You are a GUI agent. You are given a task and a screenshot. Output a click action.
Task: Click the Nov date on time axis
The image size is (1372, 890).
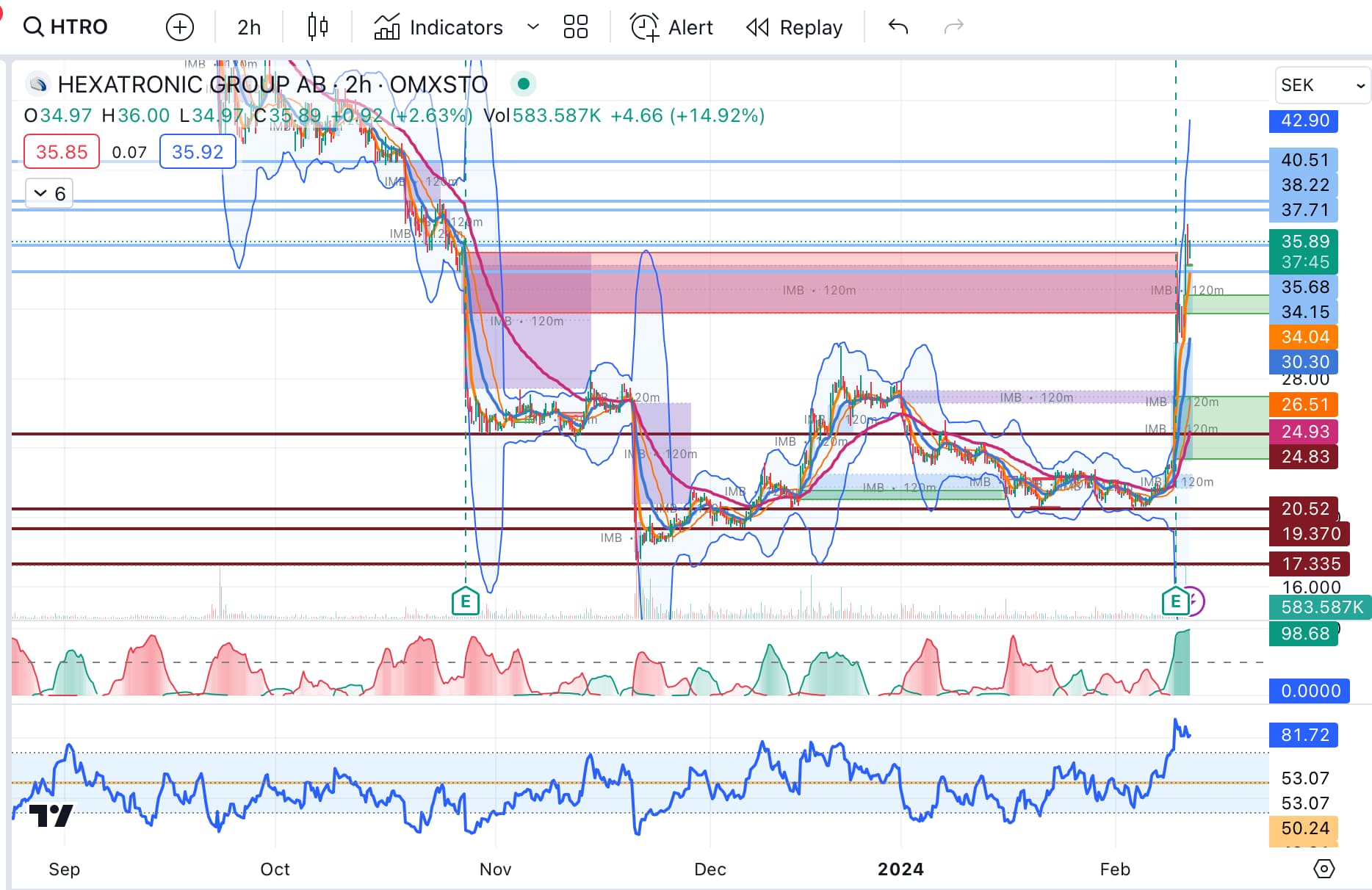(x=495, y=869)
